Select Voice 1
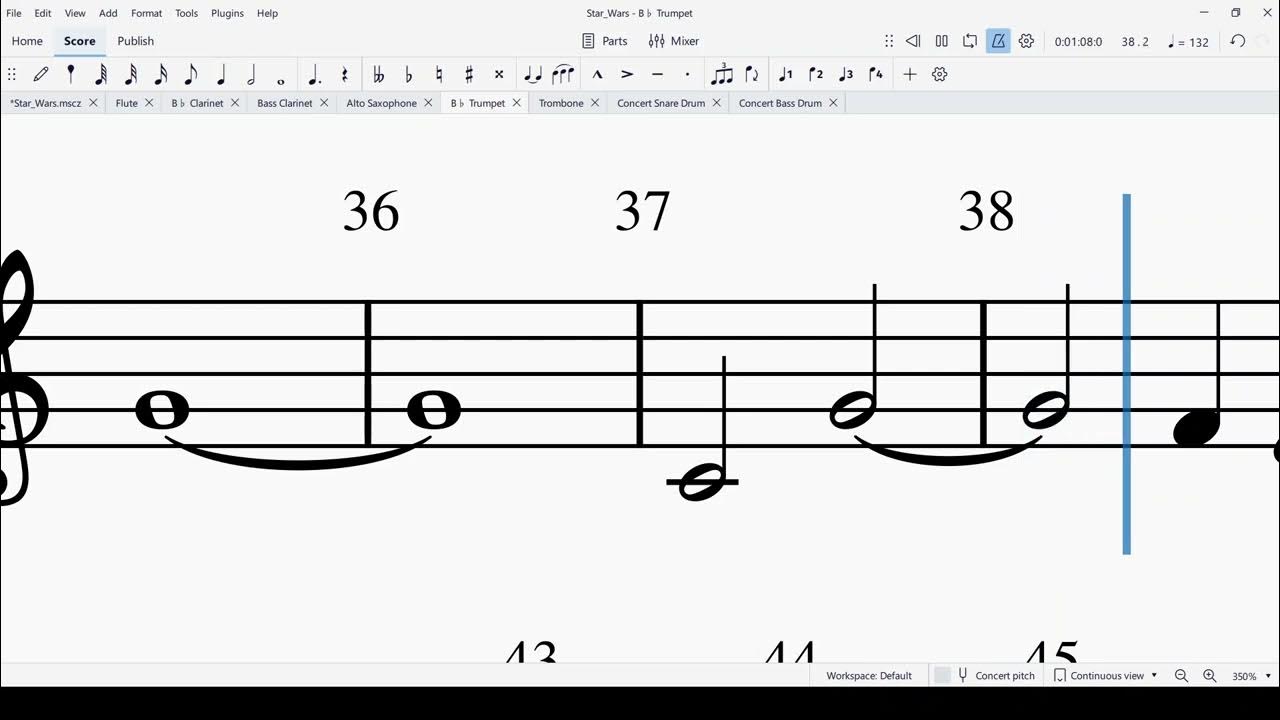Viewport: 1280px width, 720px height. (x=786, y=74)
